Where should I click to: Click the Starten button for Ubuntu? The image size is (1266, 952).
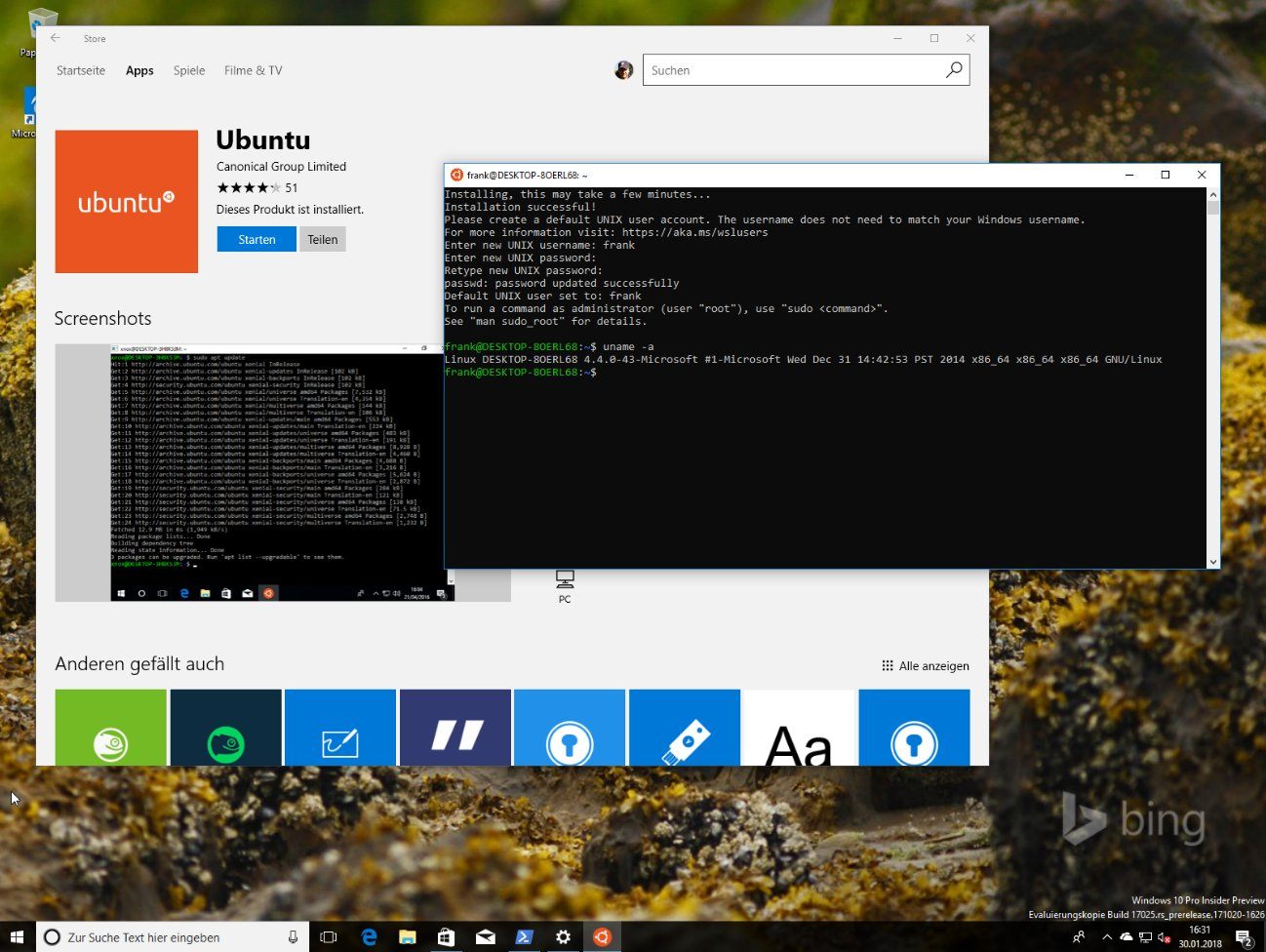click(257, 239)
